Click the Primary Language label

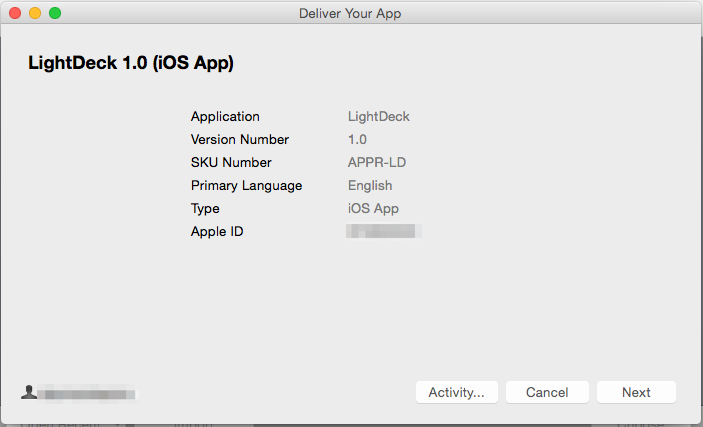click(246, 186)
